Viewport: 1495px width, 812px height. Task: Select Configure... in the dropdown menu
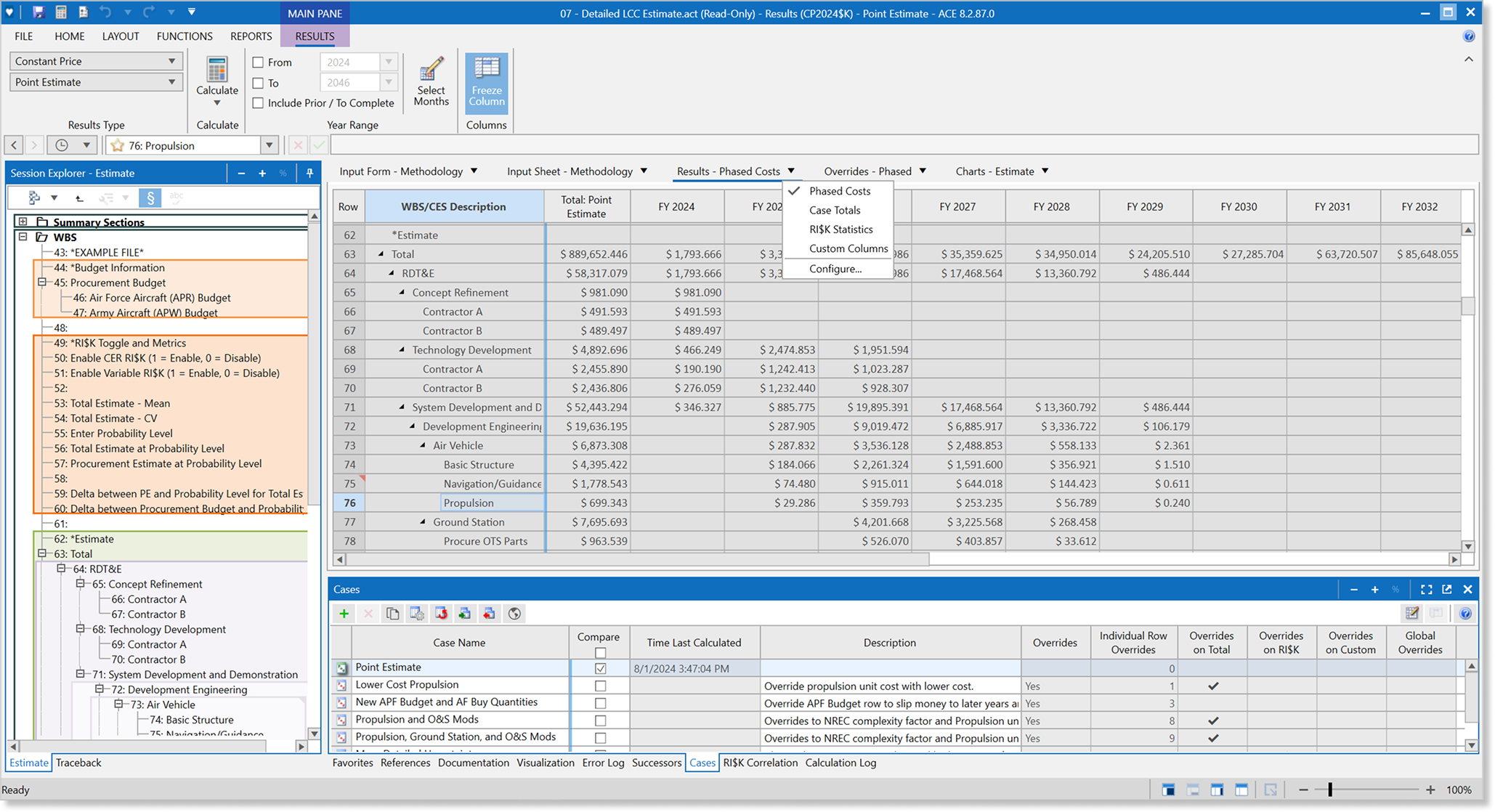pyautogui.click(x=835, y=269)
